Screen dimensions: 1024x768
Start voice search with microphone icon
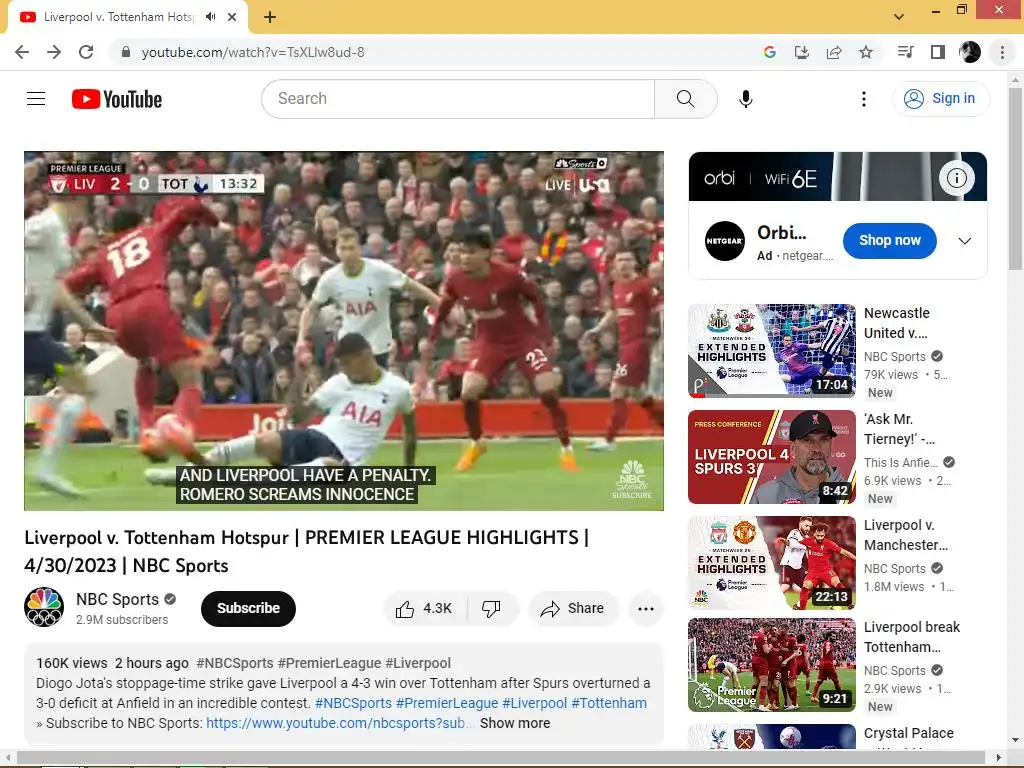745,99
